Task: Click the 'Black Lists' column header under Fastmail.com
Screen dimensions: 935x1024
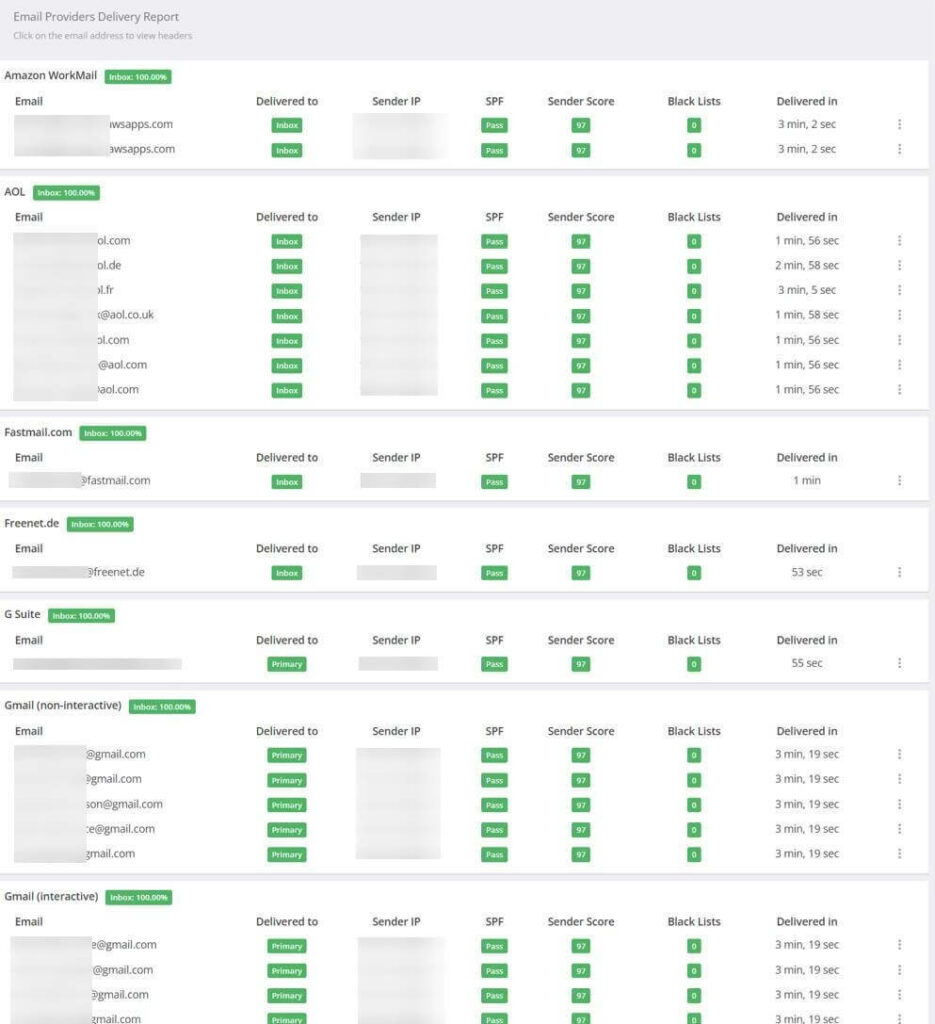Action: point(694,458)
